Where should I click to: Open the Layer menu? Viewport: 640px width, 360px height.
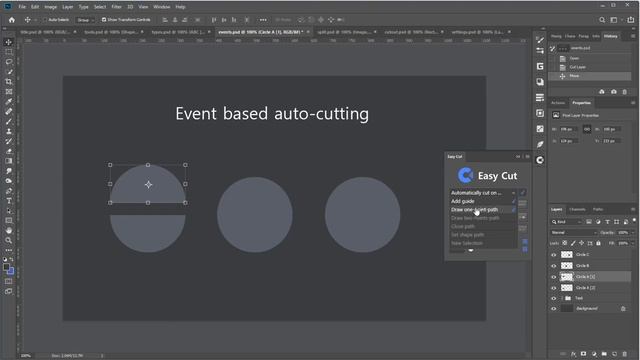pos(68,7)
